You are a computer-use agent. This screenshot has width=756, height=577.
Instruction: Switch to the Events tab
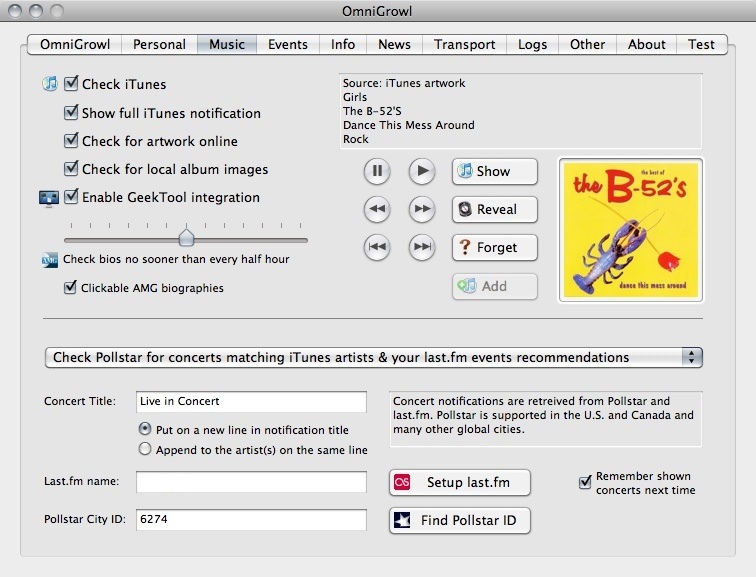coord(287,44)
